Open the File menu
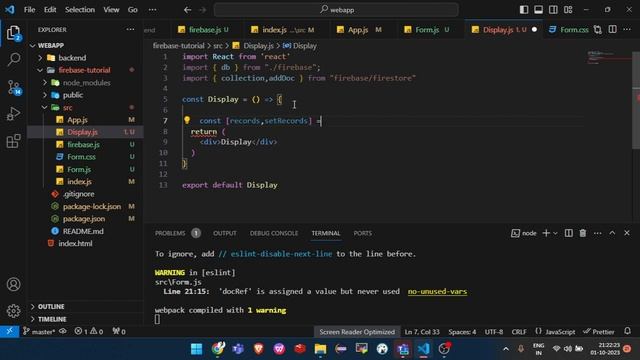 (29, 10)
